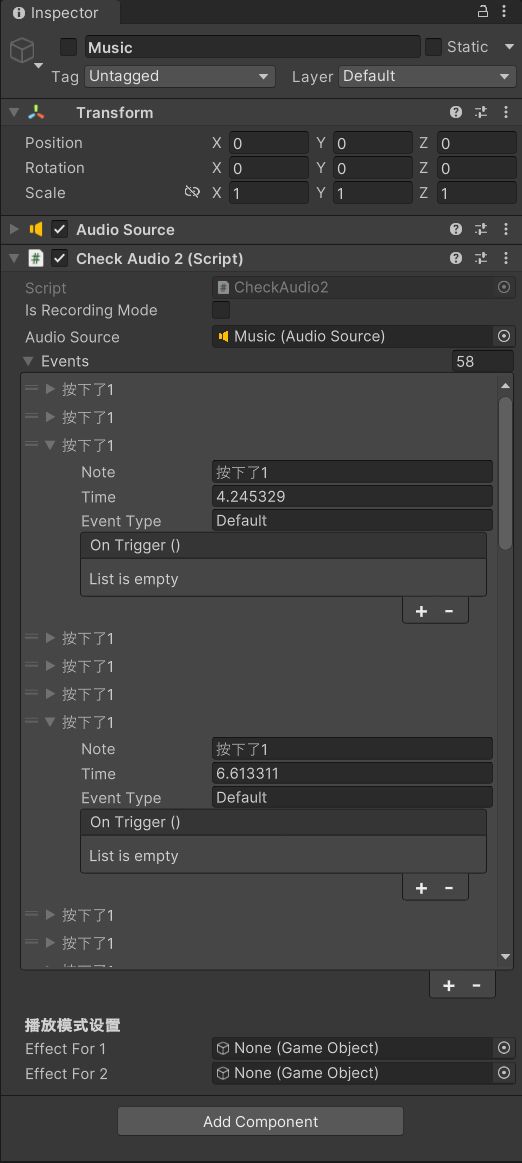Screen dimensions: 522x1163
Task: Click the Inspector lock icon
Action: [482, 11]
